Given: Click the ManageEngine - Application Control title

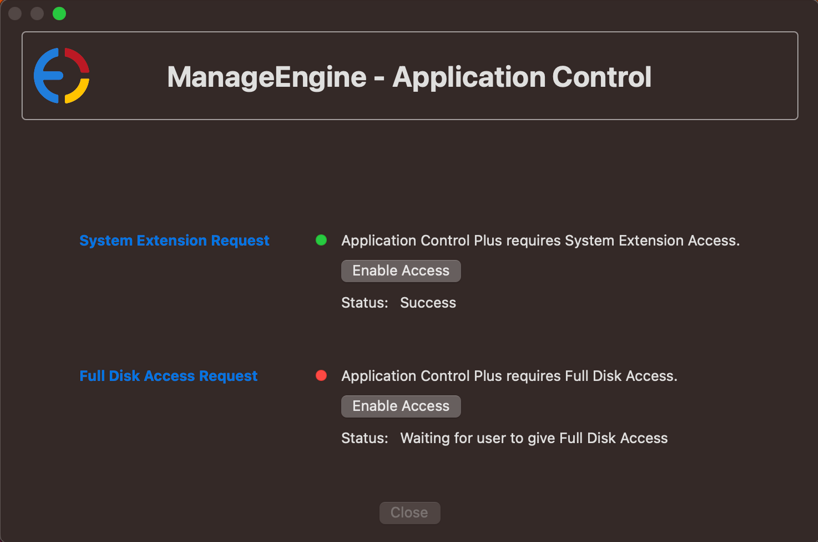Looking at the screenshot, I should click(409, 77).
